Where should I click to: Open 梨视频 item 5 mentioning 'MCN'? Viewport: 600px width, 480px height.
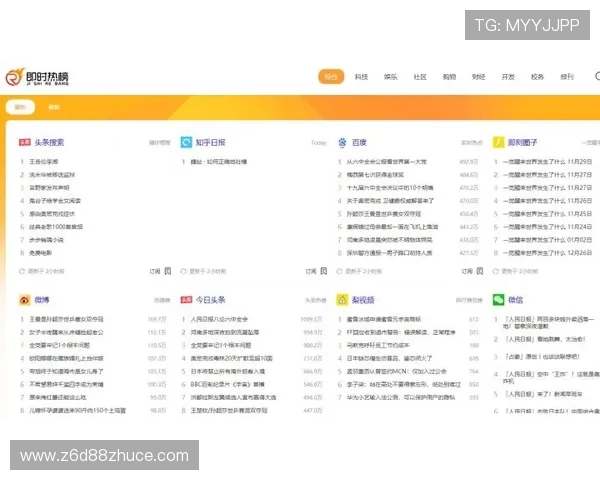(x=396, y=371)
